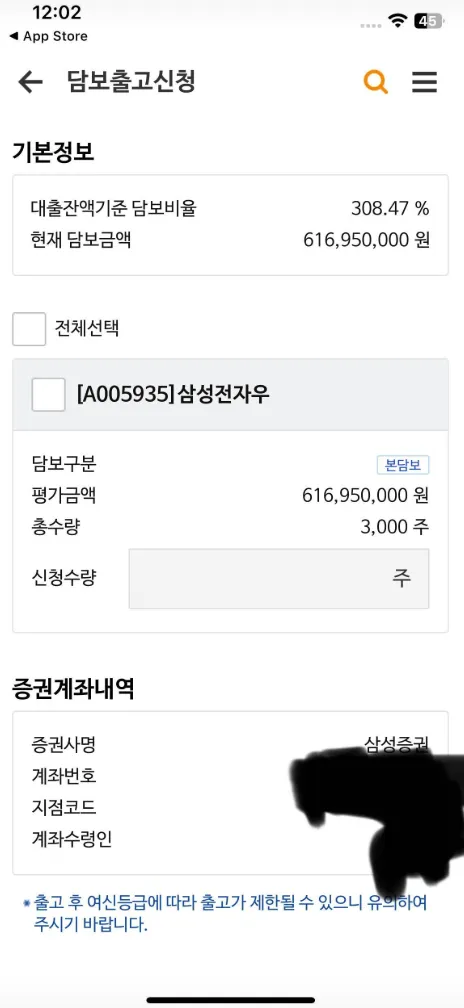Check the 전체선택 checkbox

tap(29, 329)
